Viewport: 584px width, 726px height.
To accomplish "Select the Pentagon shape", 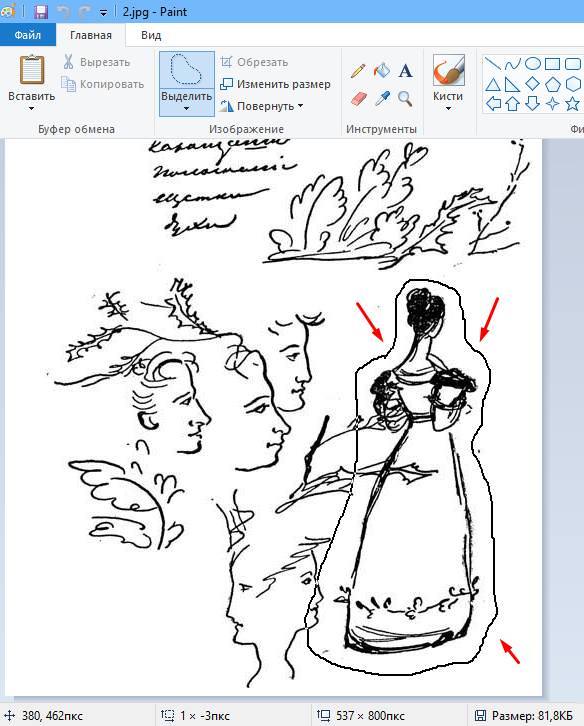I will tap(553, 84).
